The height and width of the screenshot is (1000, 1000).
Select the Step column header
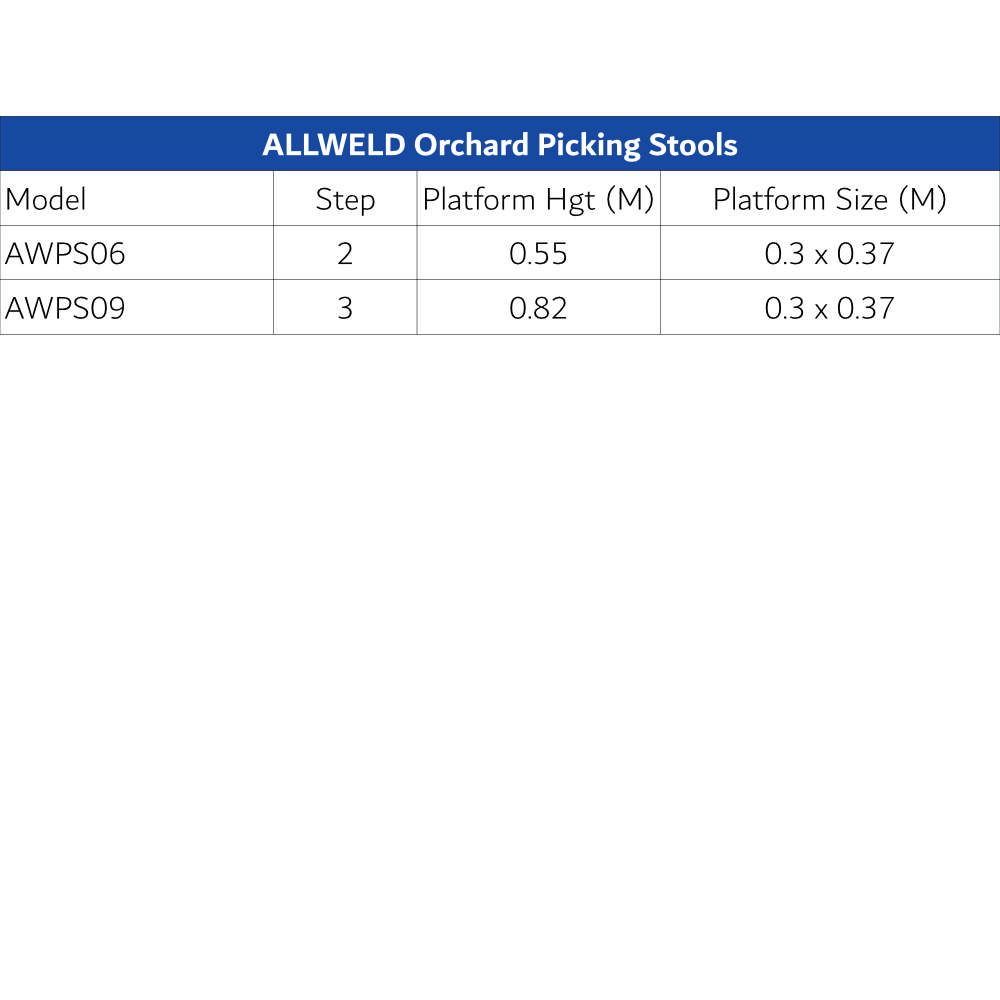(345, 200)
